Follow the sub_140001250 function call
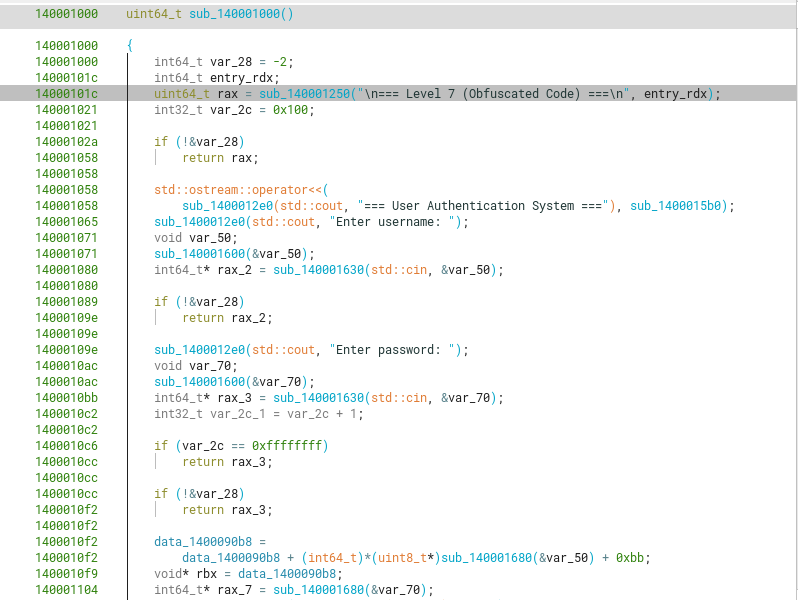 point(305,94)
